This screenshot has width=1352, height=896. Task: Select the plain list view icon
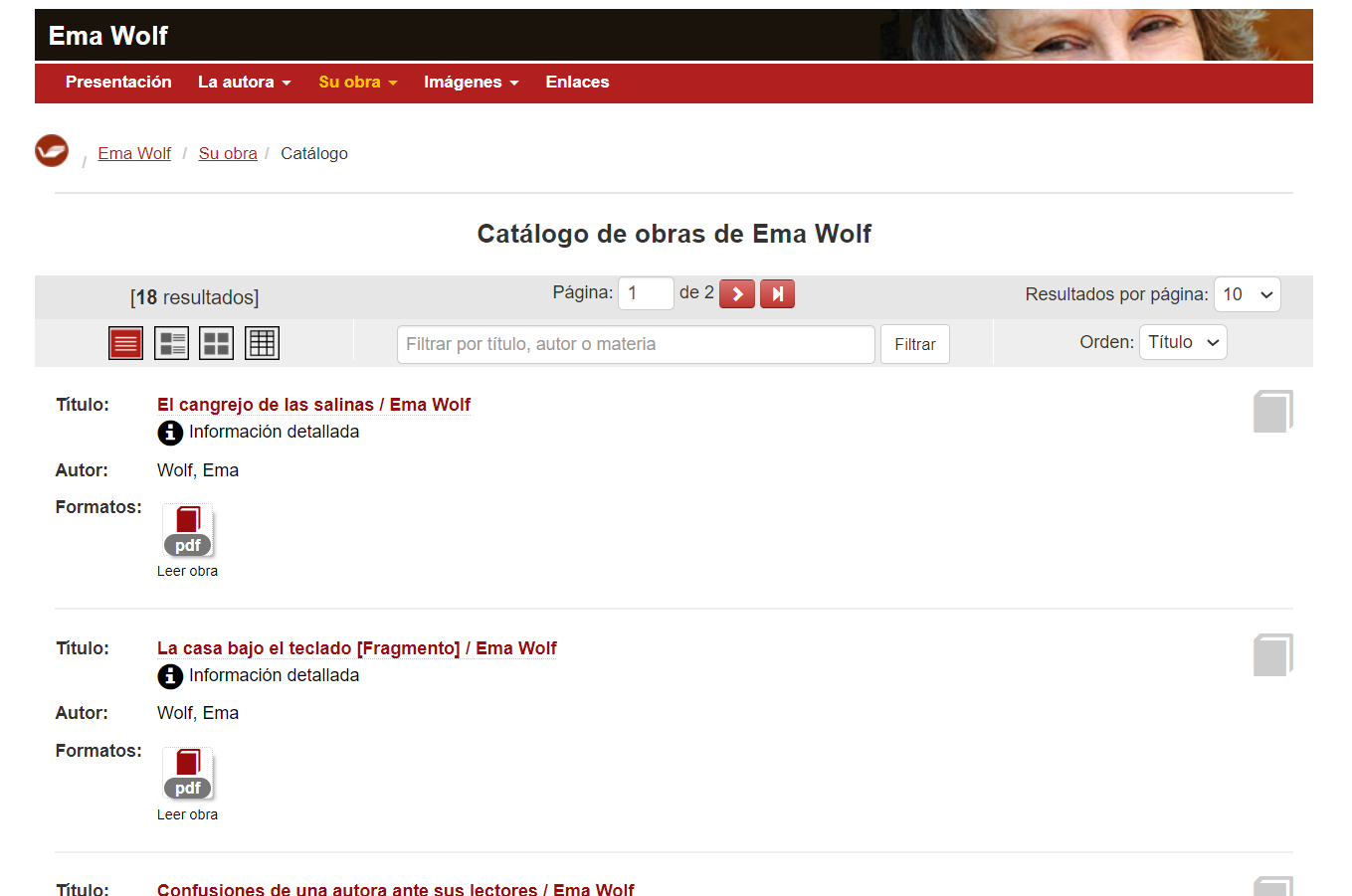point(125,343)
